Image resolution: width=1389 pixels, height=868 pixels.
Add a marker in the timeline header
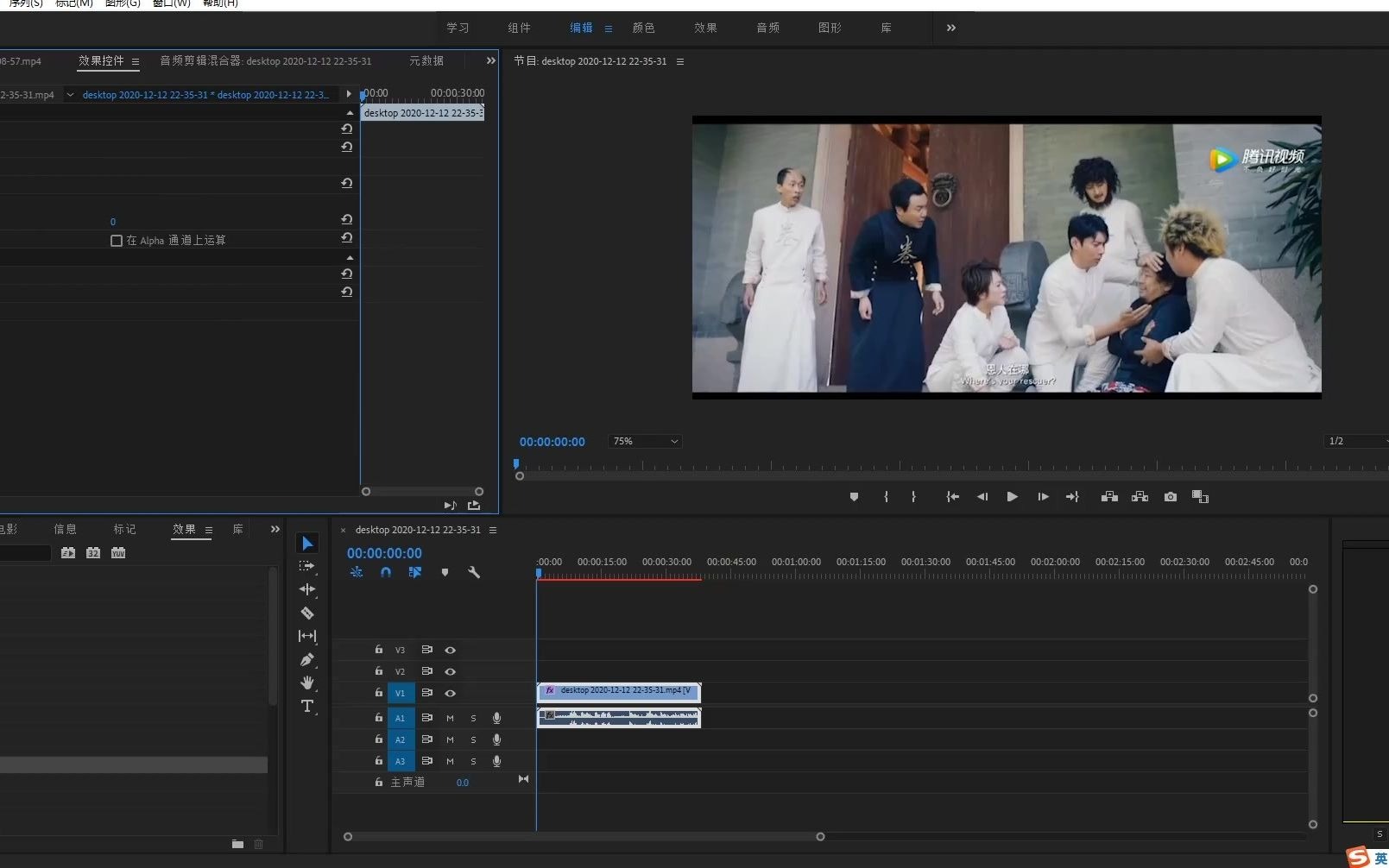coord(445,572)
